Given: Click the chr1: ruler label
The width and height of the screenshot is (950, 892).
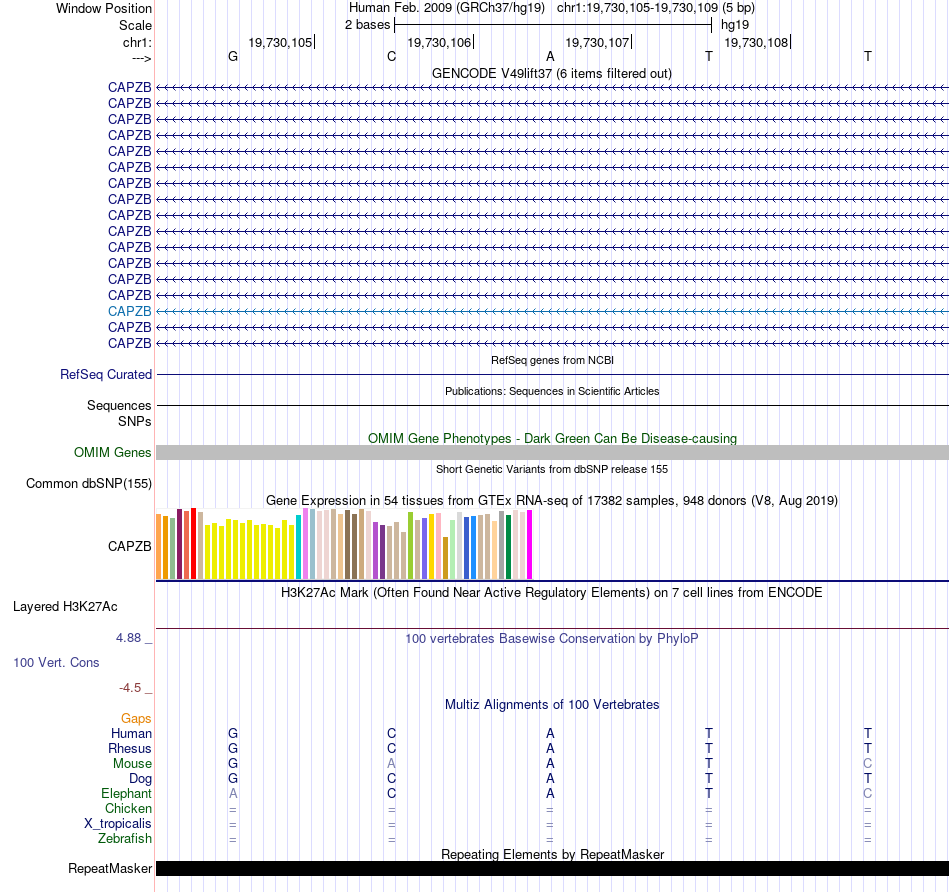Looking at the screenshot, I should click(x=137, y=42).
